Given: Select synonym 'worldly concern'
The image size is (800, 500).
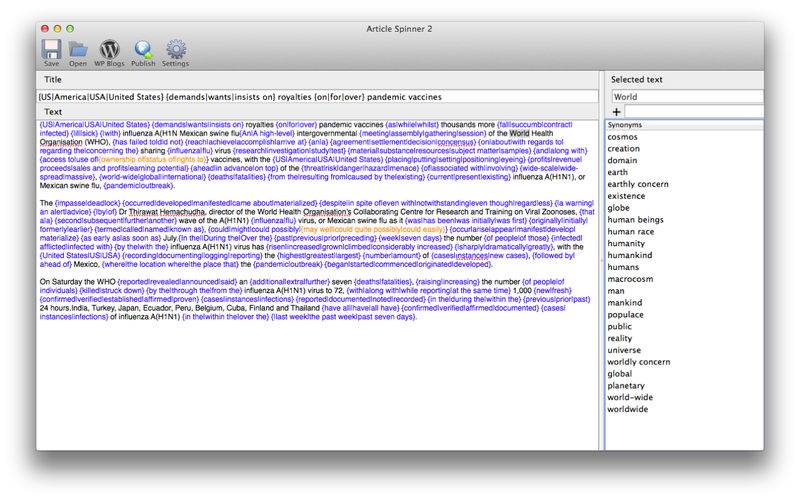Looking at the screenshot, I should [639, 362].
